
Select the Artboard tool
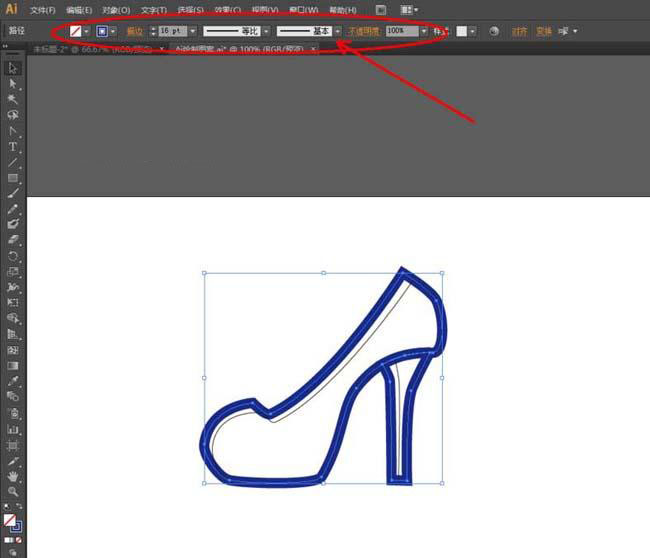12,446
